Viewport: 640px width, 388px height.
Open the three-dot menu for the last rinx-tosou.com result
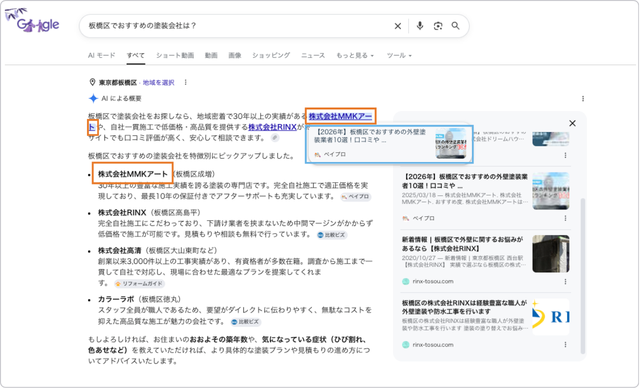pyautogui.click(x=565, y=345)
